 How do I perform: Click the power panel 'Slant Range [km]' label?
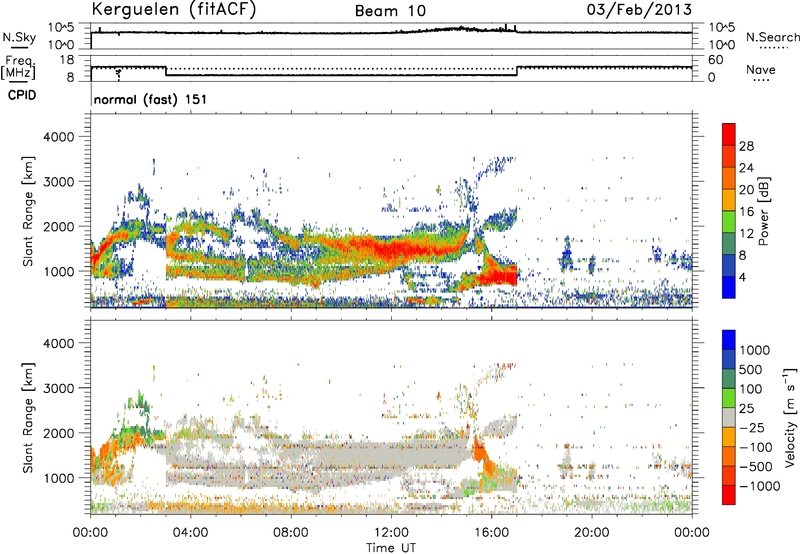coord(28,212)
